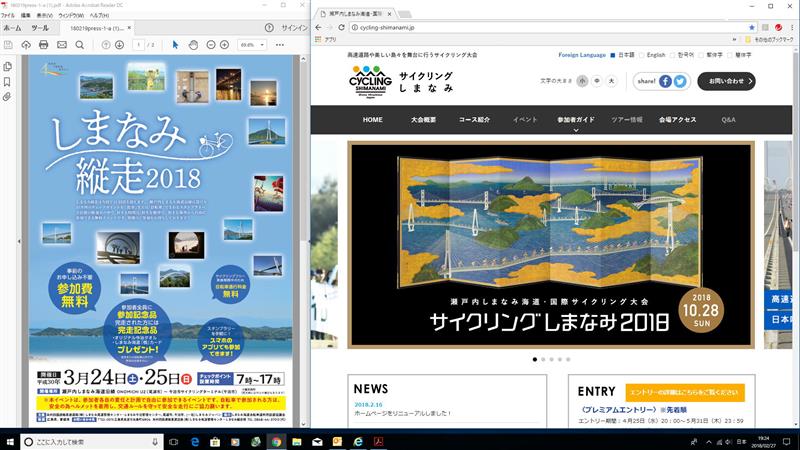Open File Explorer from taskbar
The height and width of the screenshot is (450, 800).
pos(296,442)
